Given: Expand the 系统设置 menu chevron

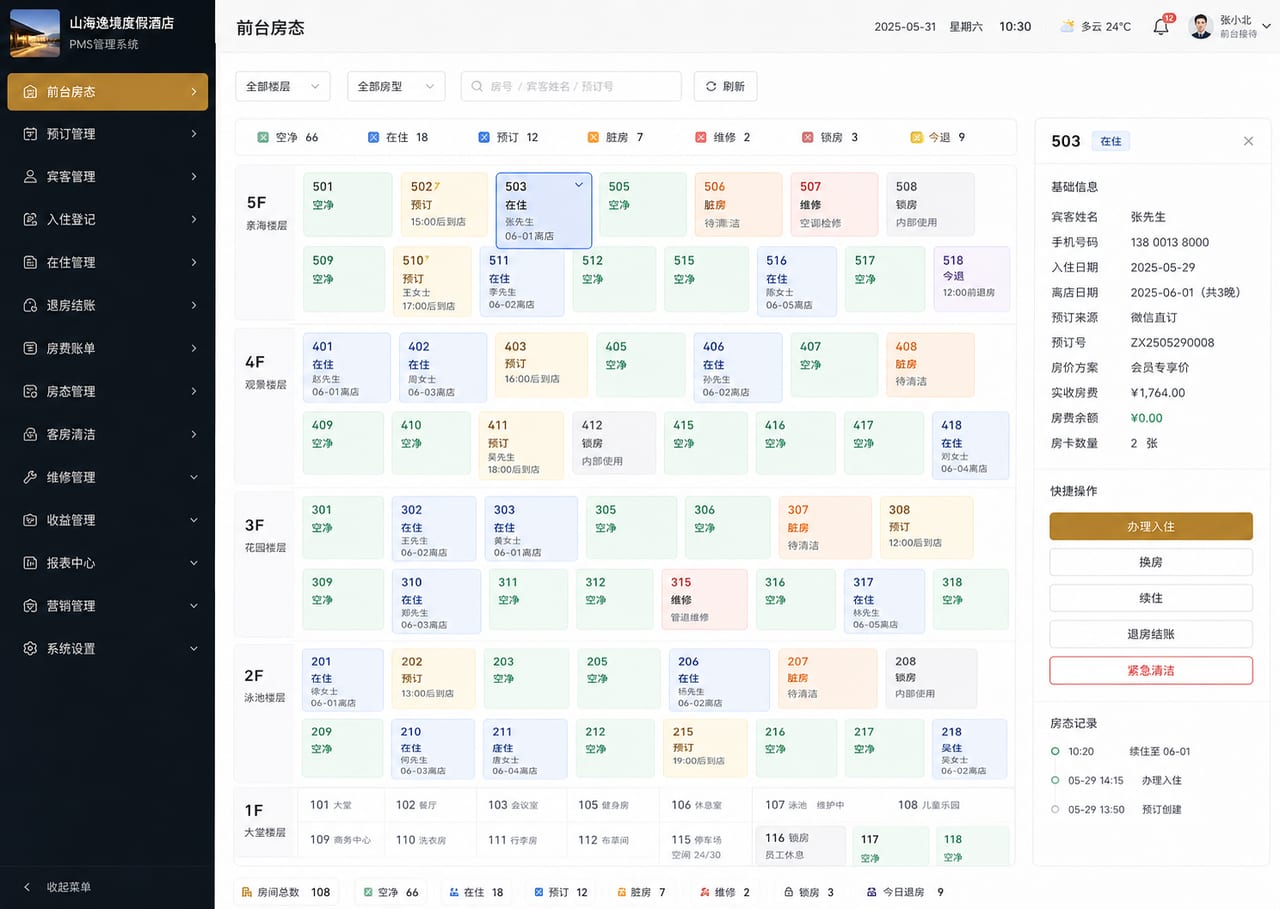Looking at the screenshot, I should click(x=194, y=649).
